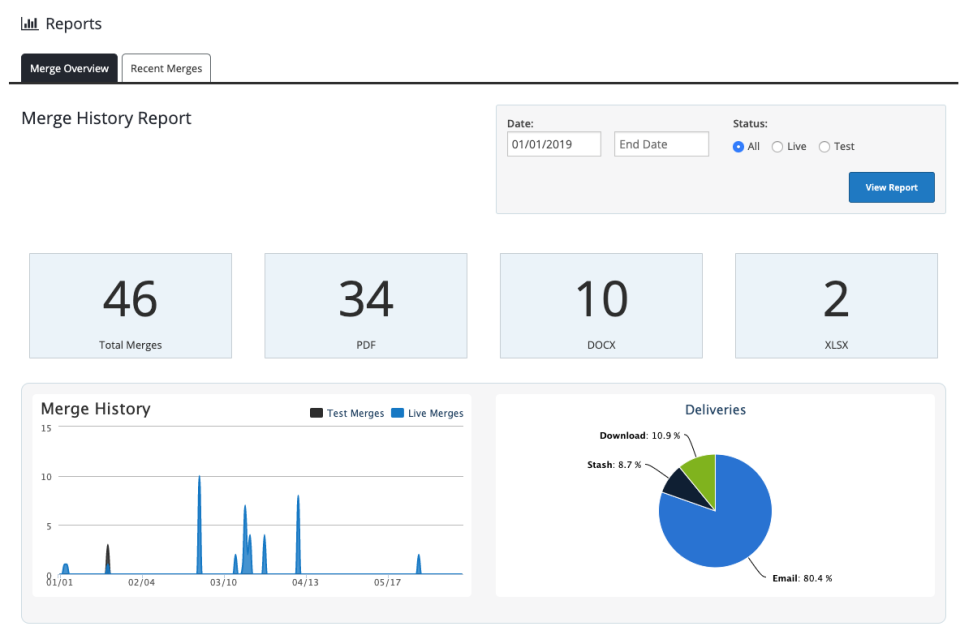Click the Live Merges blue legend square
Screen dimensions: 960x635
398,412
